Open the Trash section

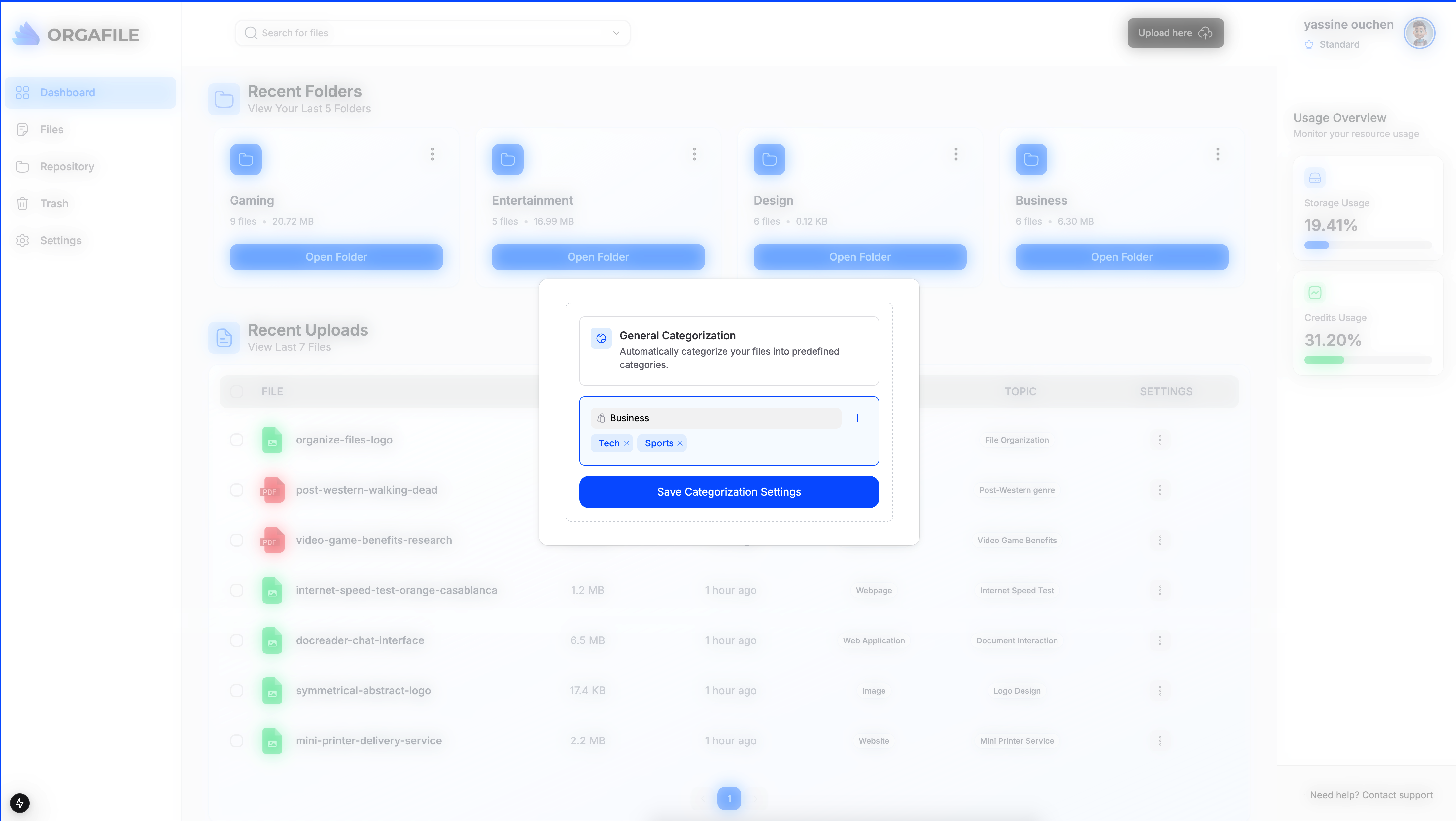[54, 203]
